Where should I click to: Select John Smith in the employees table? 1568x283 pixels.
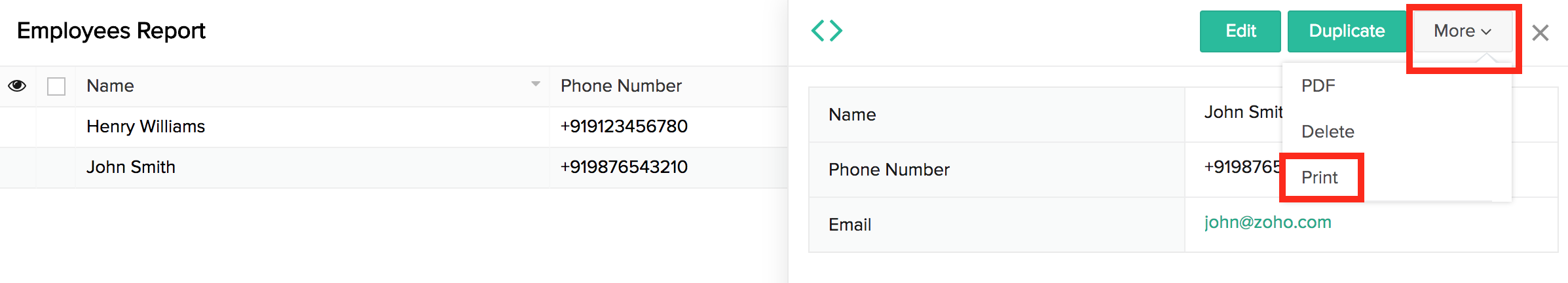coord(131,167)
